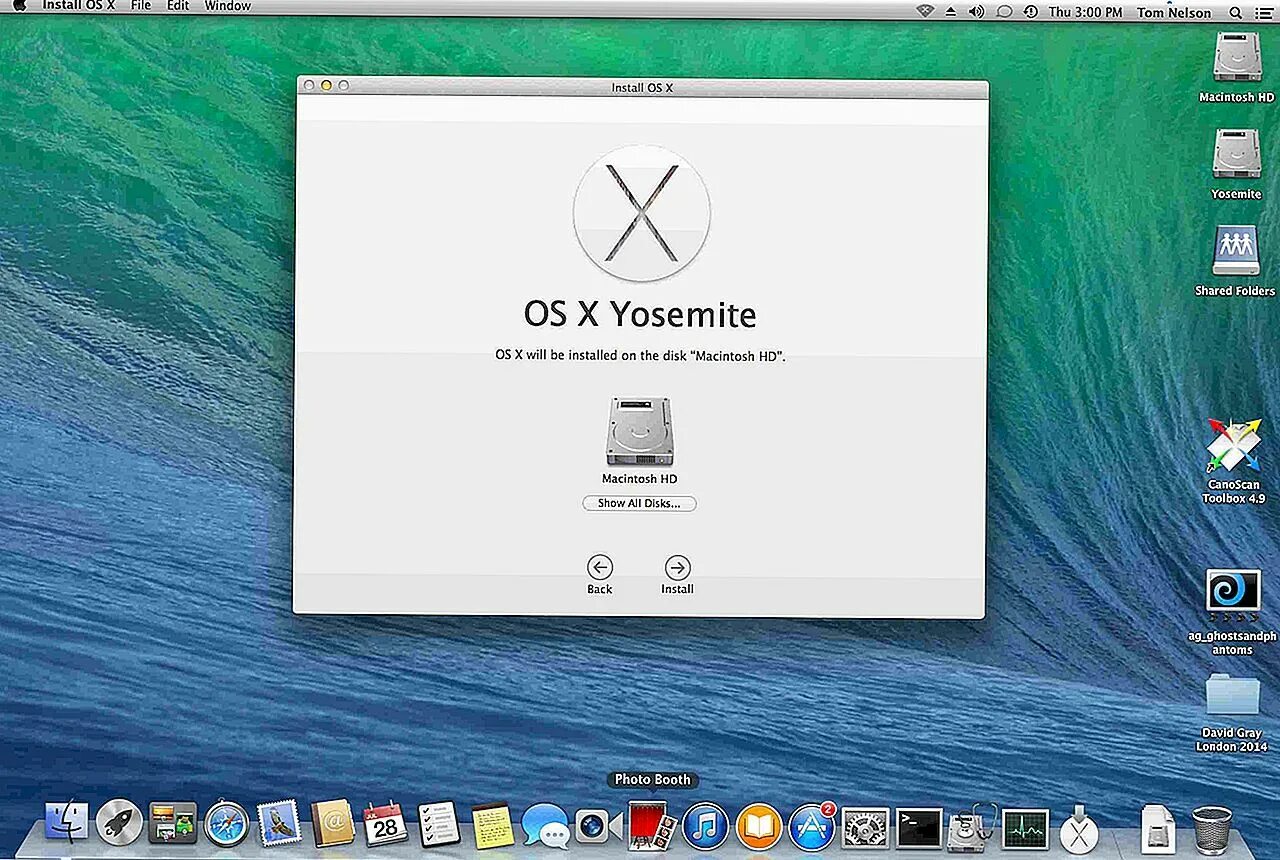The image size is (1280, 860).
Task: Open Launchpad from the Dock
Action: (x=120, y=823)
